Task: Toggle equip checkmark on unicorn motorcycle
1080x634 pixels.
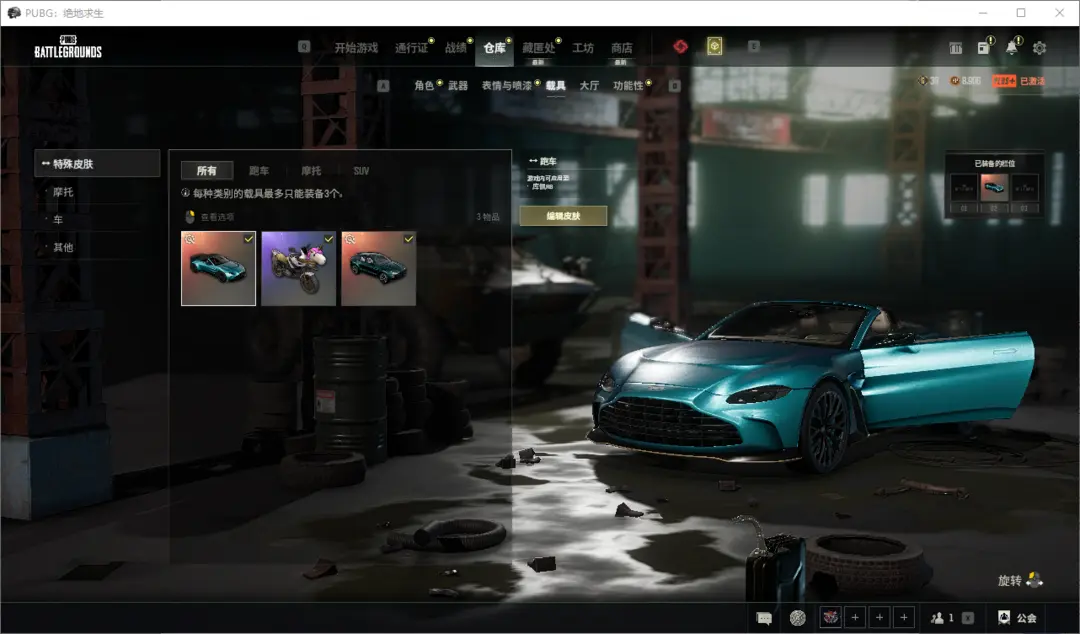Action: point(329,238)
